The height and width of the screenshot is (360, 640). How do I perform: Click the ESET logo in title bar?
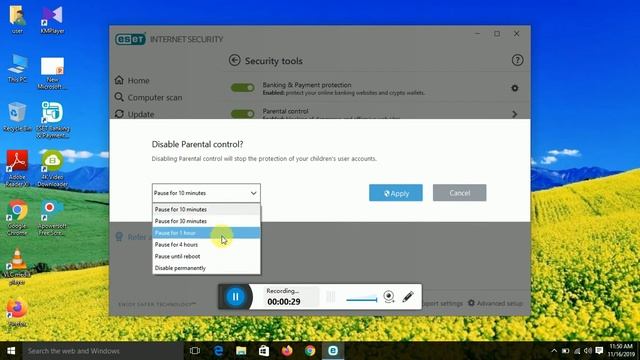click(130, 39)
